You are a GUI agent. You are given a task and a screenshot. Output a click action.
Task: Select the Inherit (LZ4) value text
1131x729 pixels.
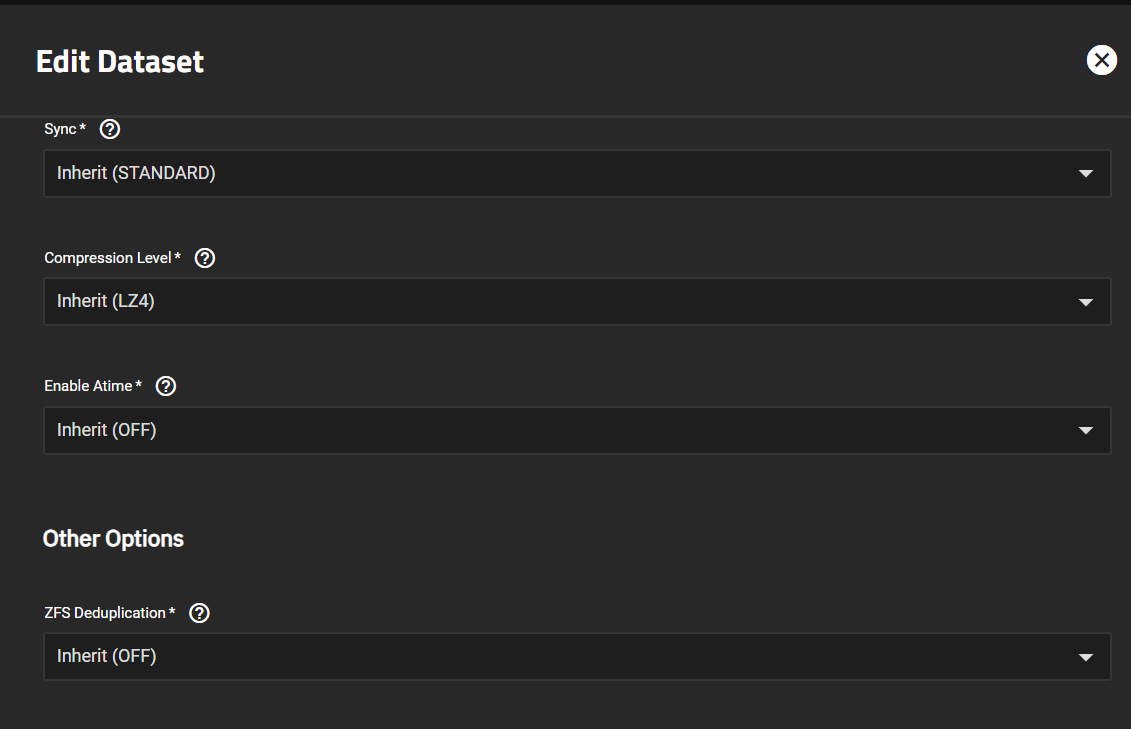(x=106, y=301)
